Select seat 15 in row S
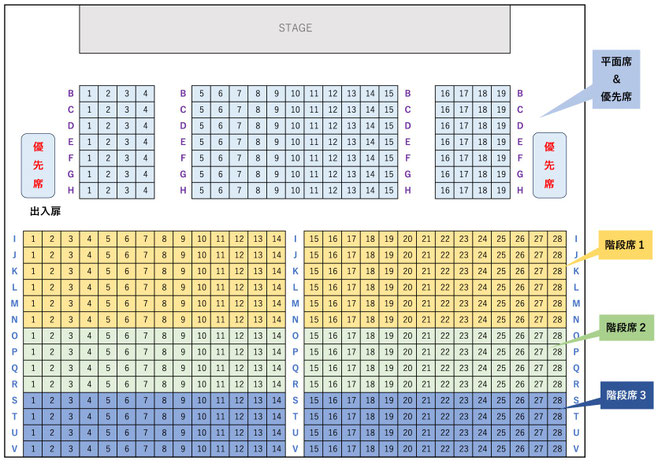Viewport: 658px width, 464px height. (314, 399)
